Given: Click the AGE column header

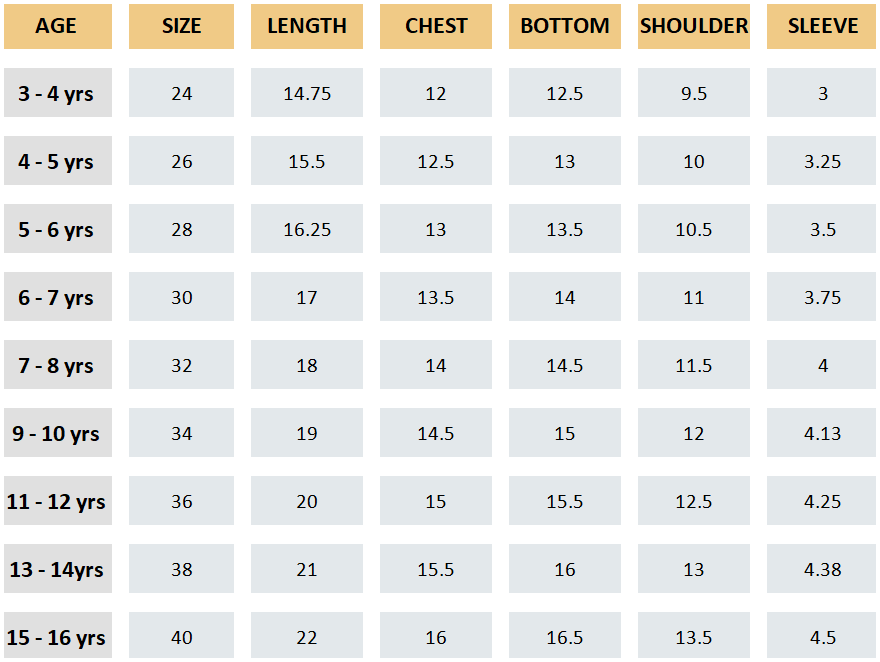Looking at the screenshot, I should (x=56, y=26).
